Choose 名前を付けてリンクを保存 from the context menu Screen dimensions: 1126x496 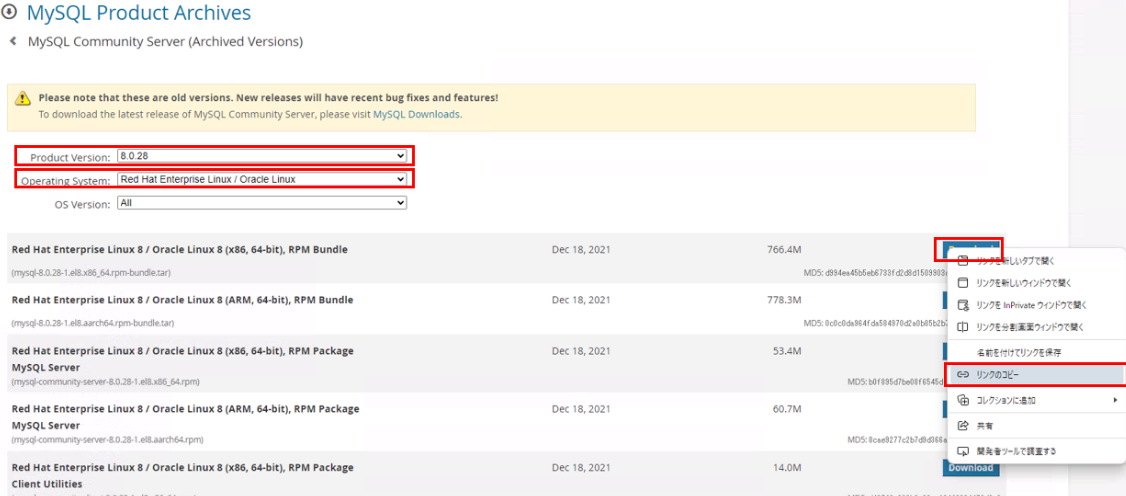(x=1018, y=352)
